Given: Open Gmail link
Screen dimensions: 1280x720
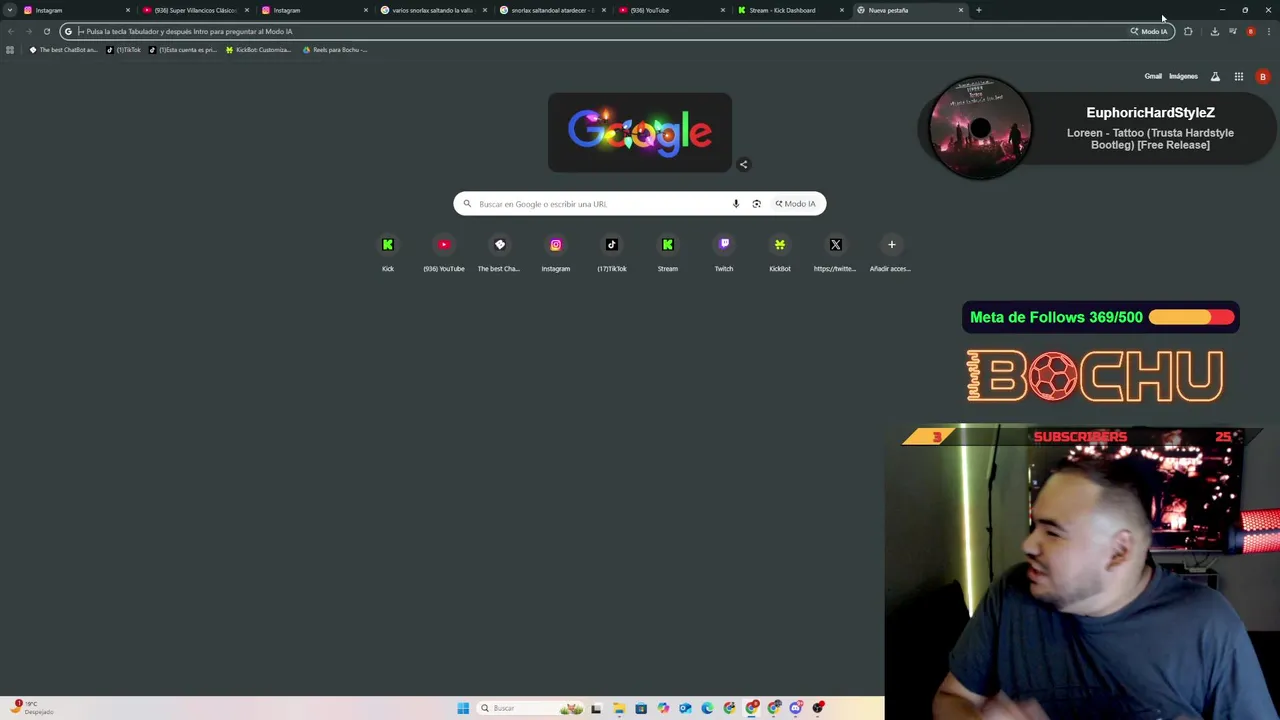Looking at the screenshot, I should 1153,76.
